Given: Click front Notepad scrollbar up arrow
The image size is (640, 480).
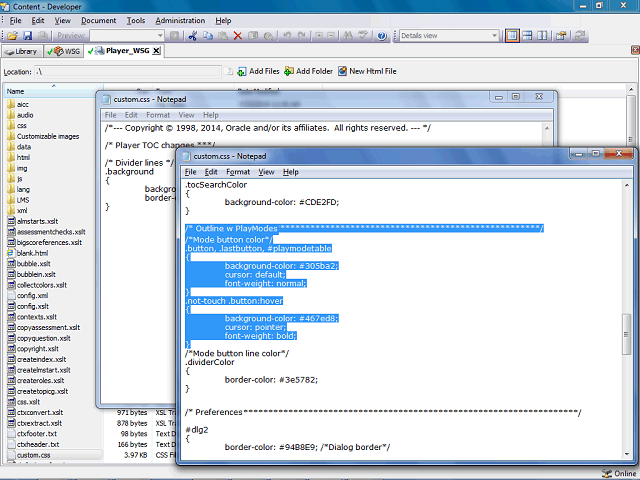Looking at the screenshot, I should click(627, 185).
